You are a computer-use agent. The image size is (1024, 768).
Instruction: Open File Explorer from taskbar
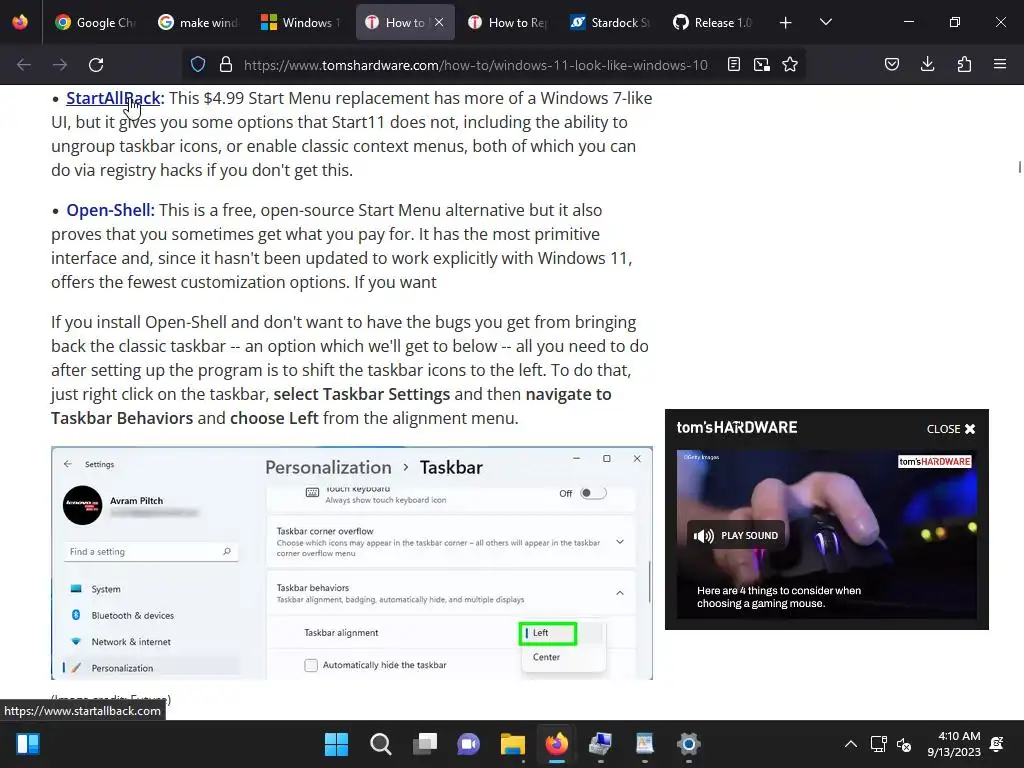[513, 744]
